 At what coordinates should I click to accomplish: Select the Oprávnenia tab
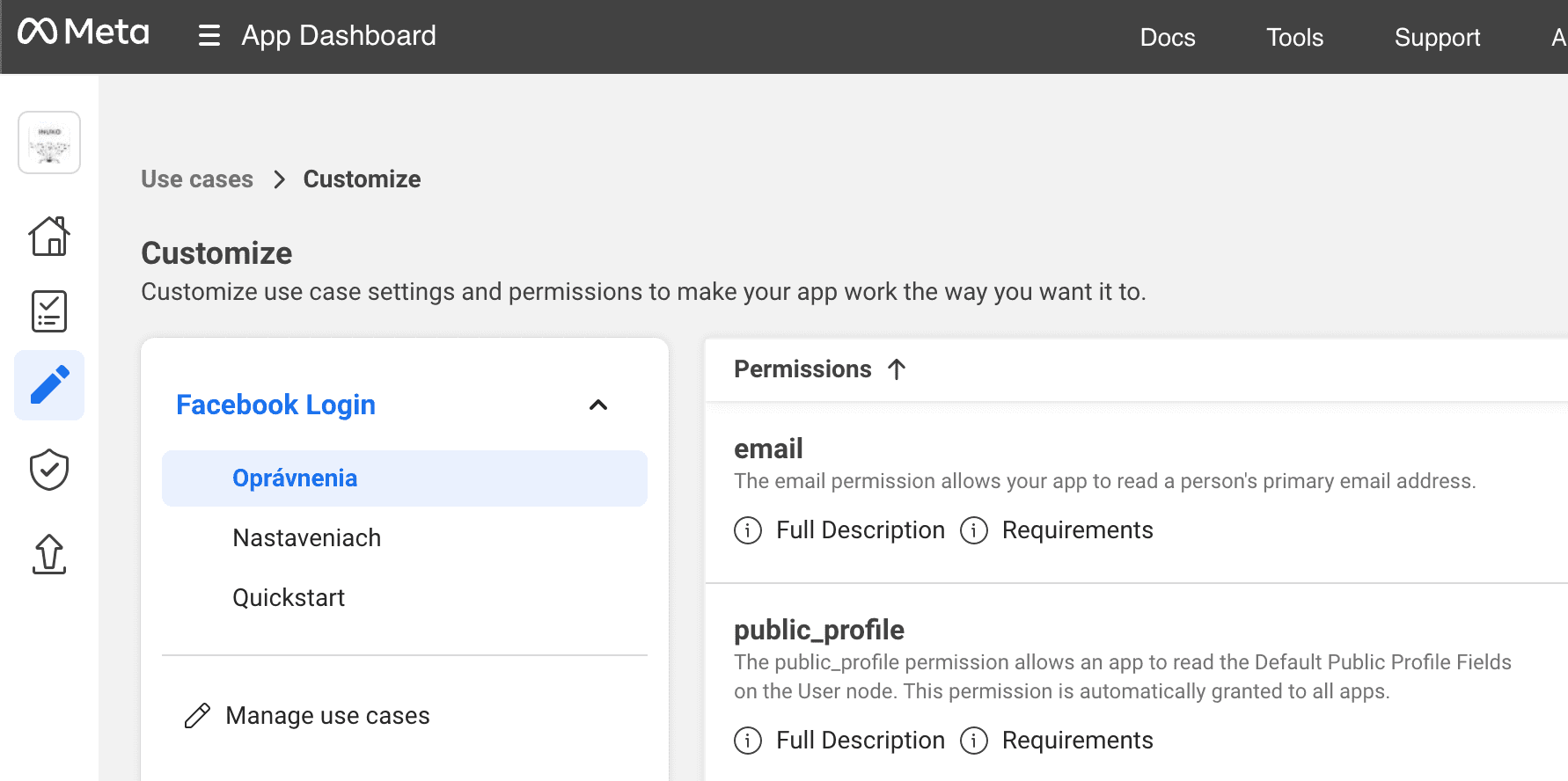click(405, 478)
